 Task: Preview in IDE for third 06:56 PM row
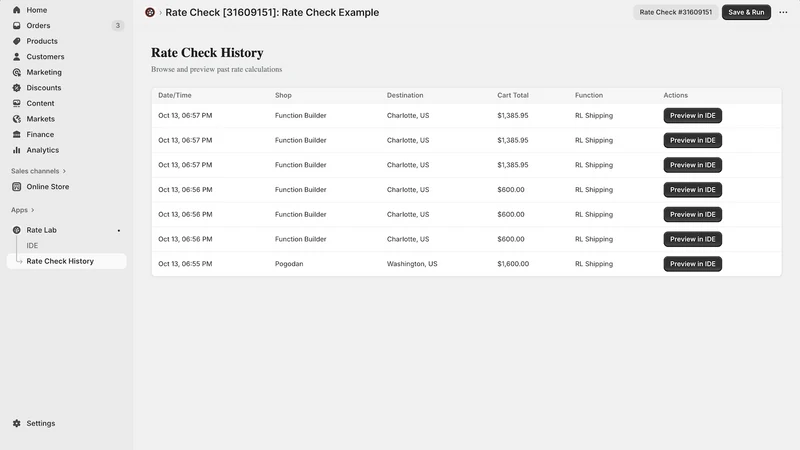click(x=692, y=239)
